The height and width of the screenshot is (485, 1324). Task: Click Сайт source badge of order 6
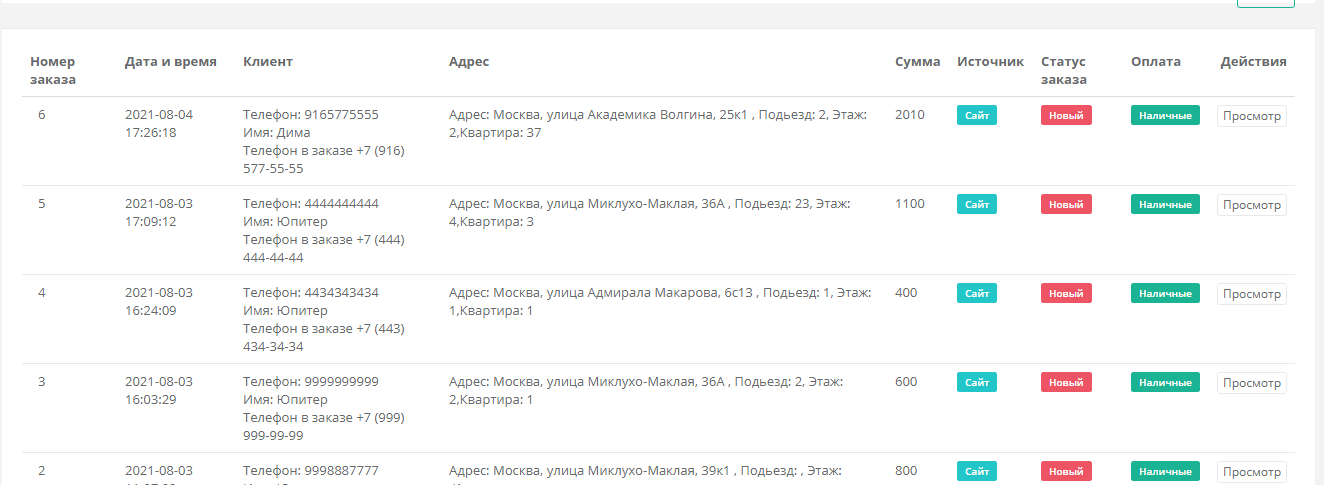[x=977, y=116]
